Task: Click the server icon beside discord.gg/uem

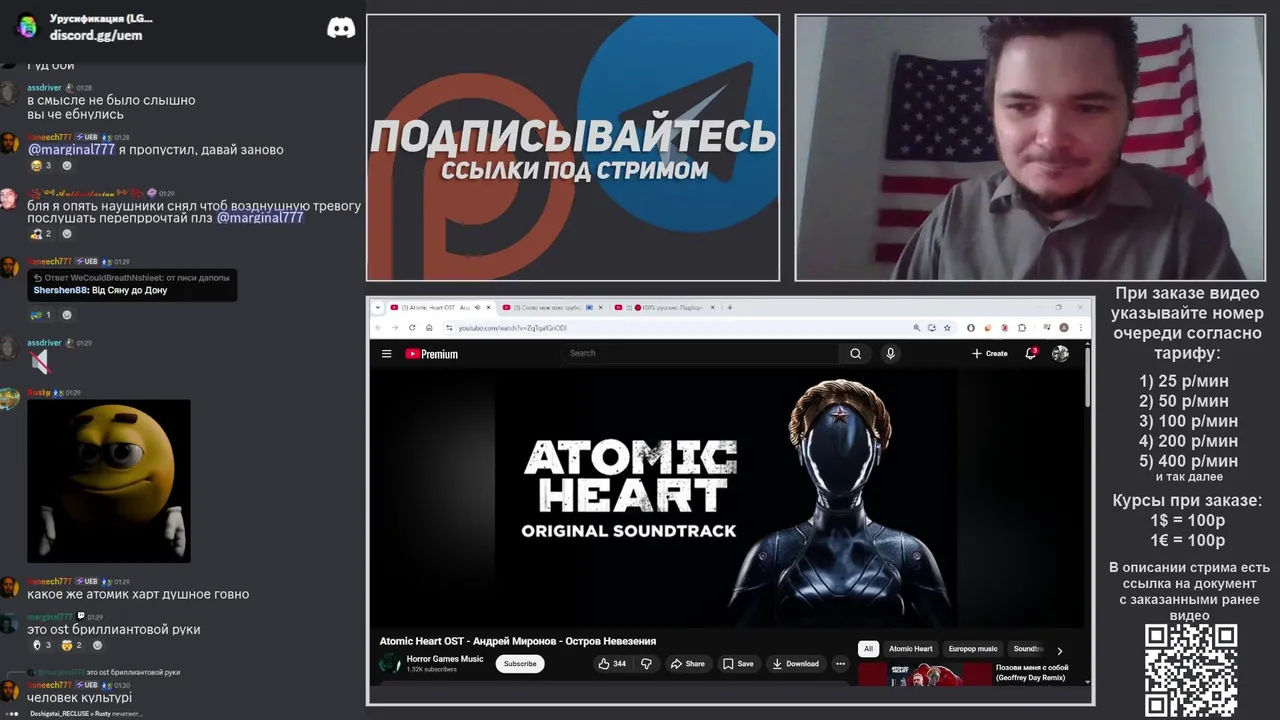Action: point(28,26)
